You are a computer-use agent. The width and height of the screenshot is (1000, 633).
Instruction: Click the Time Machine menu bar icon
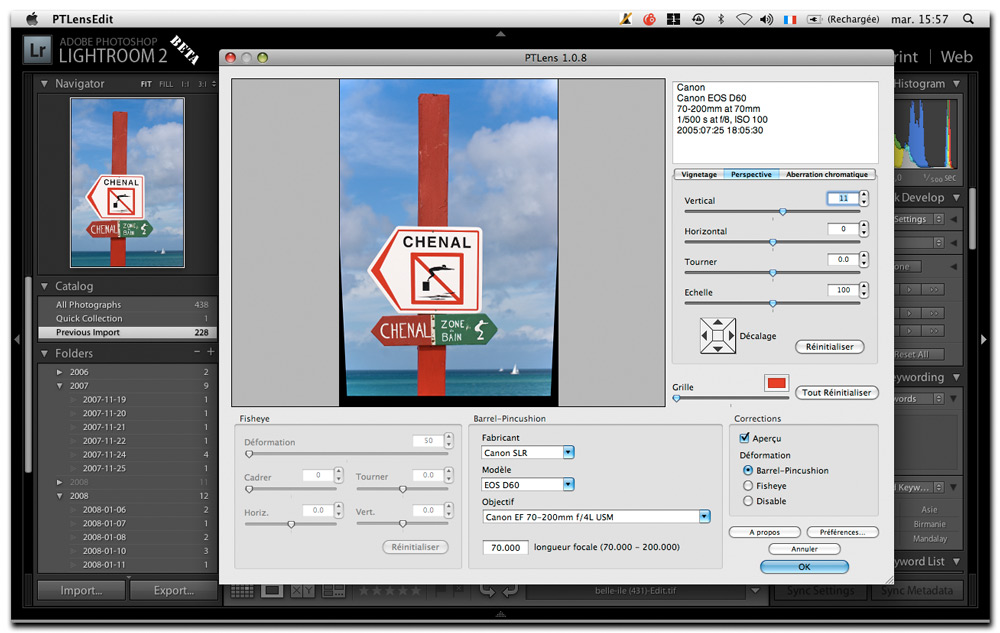pos(698,19)
